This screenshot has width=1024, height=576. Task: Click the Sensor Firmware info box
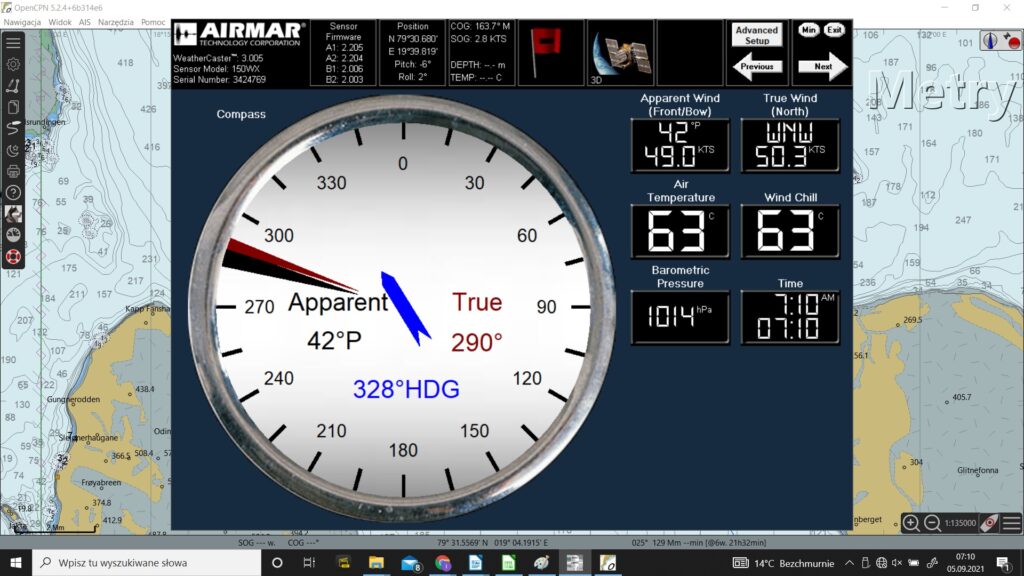[344, 52]
